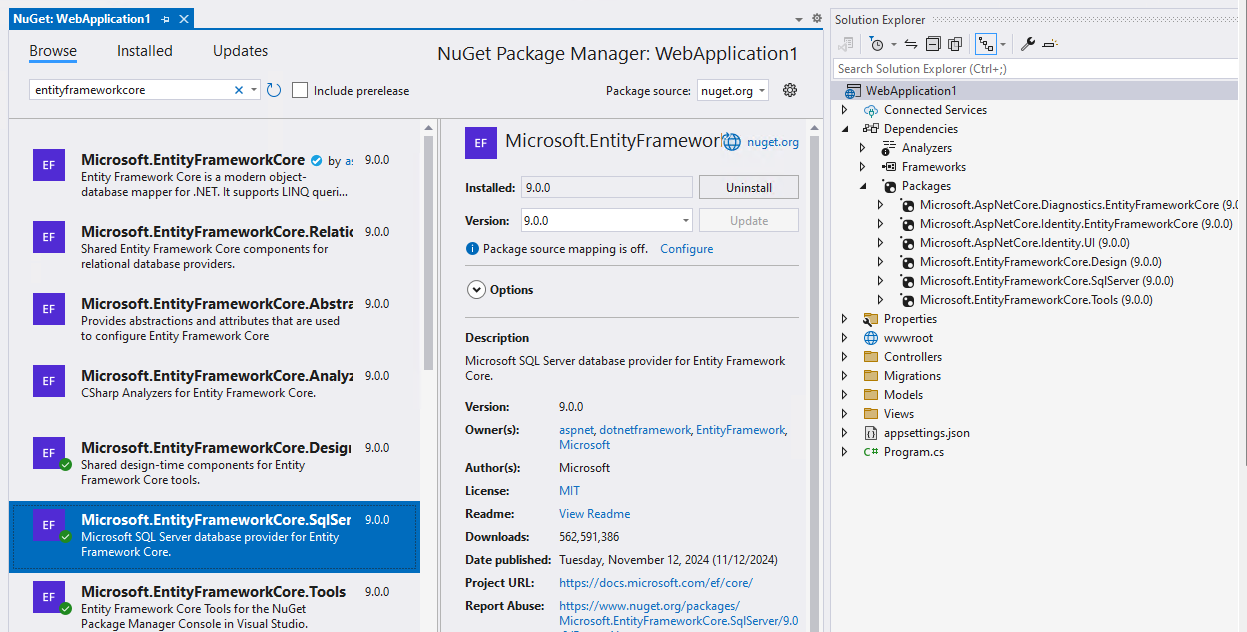Click the verified badge on Microsoft.EntityFrameworkCore
This screenshot has height=632, width=1247.
[316, 160]
